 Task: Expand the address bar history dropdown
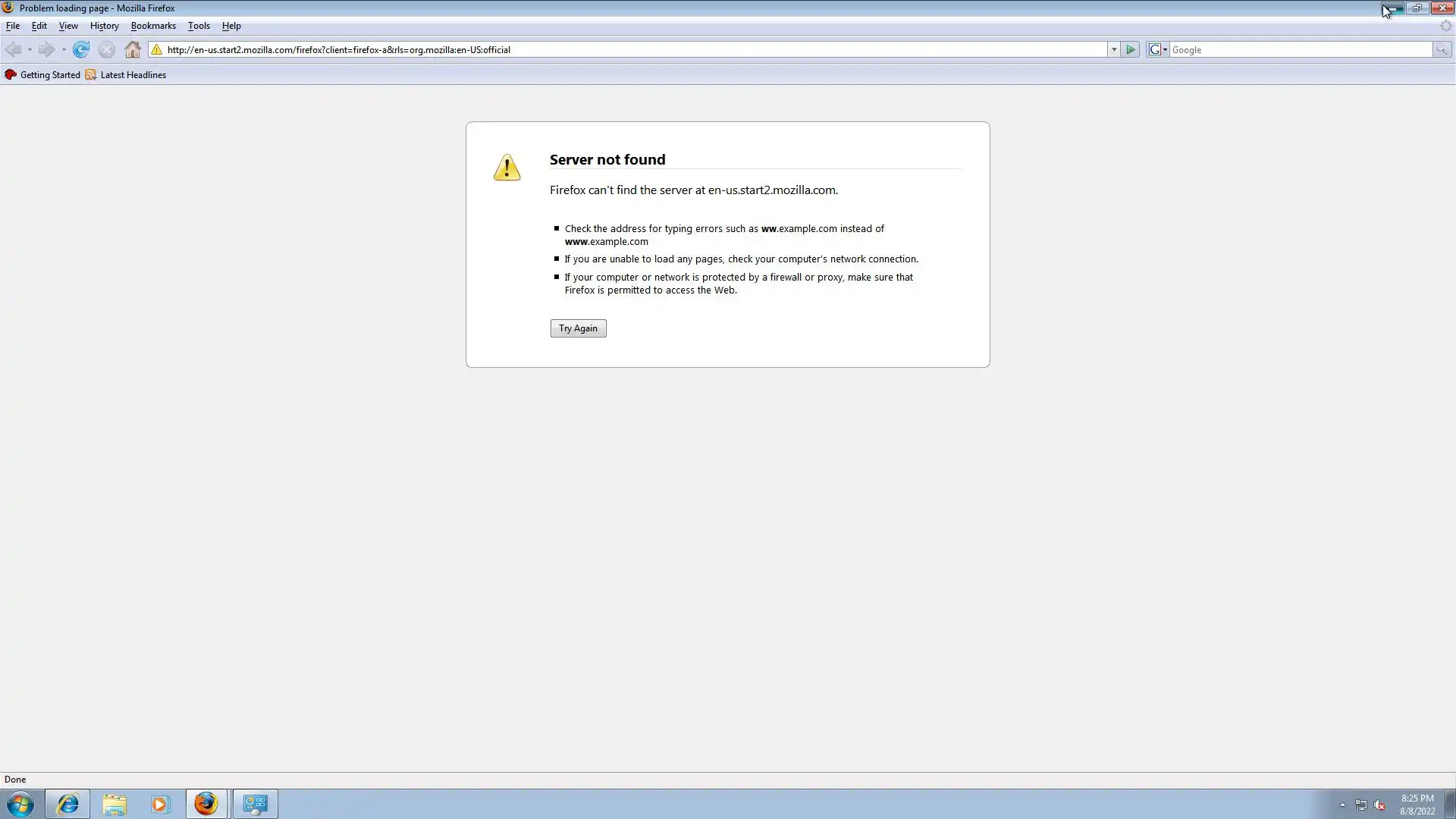(1114, 50)
